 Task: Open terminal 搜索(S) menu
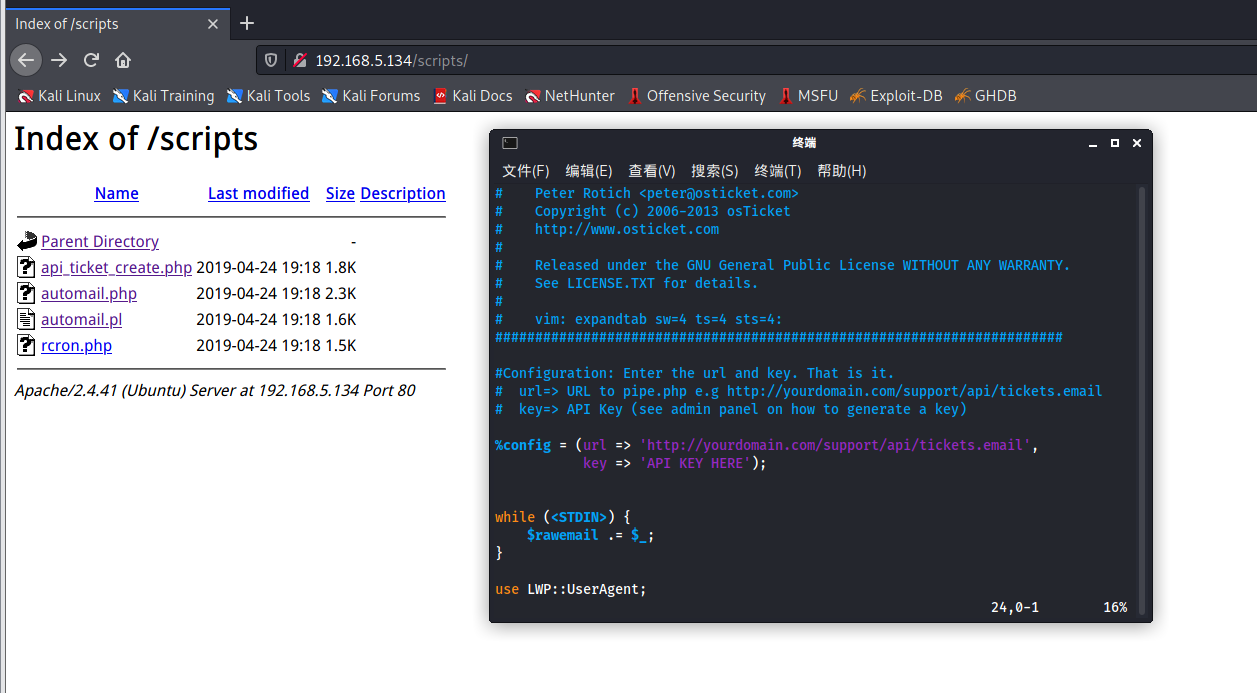(715, 171)
